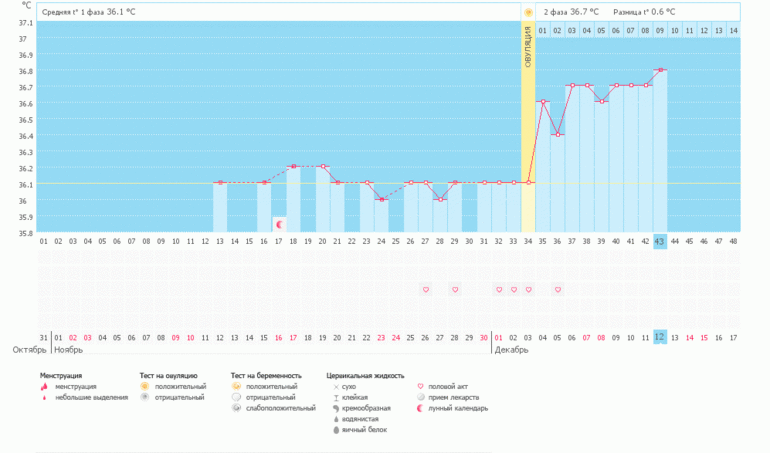The height and width of the screenshot is (453, 770).
Task: Click the 'менструация' legend icon
Action: (x=44, y=386)
